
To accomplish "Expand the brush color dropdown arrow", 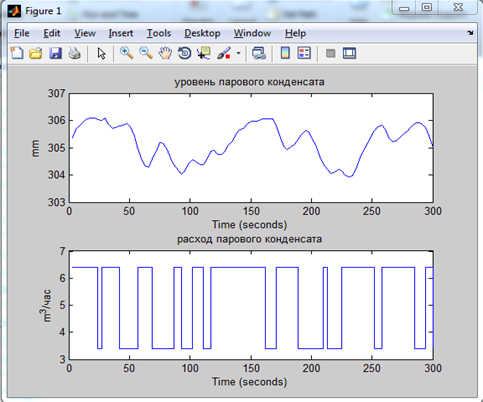I will [238, 53].
